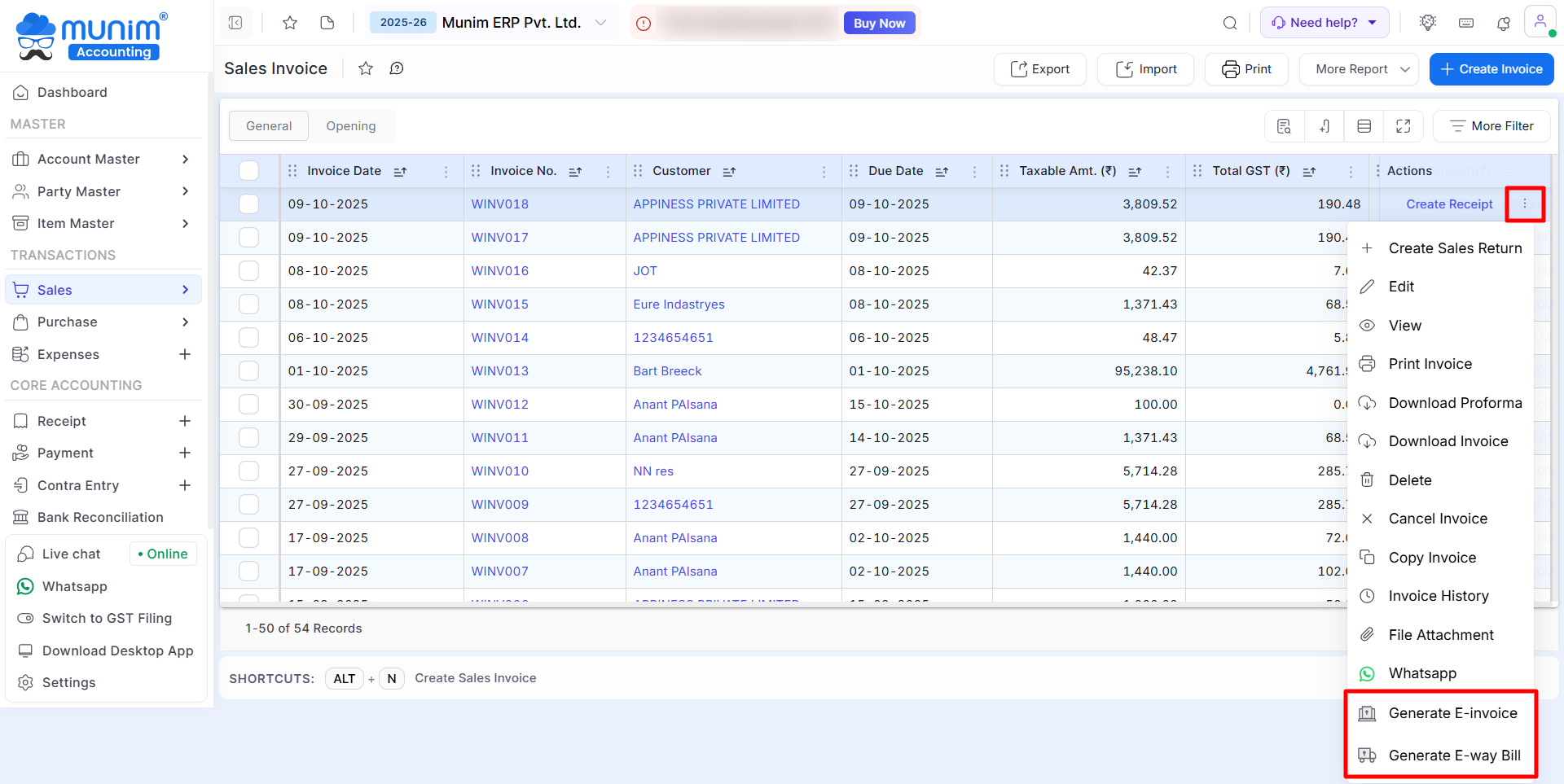Click the user profile avatar icon
This screenshot has height=784, width=1564.
[1540, 22]
